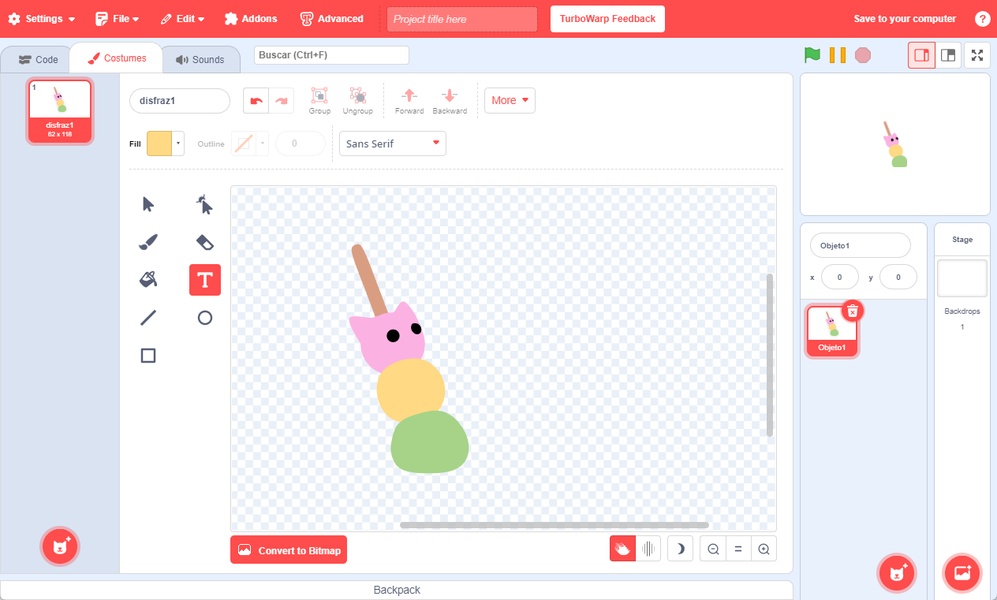Select the Brush tool
Screen dimensions: 997x600
[x=148, y=242]
